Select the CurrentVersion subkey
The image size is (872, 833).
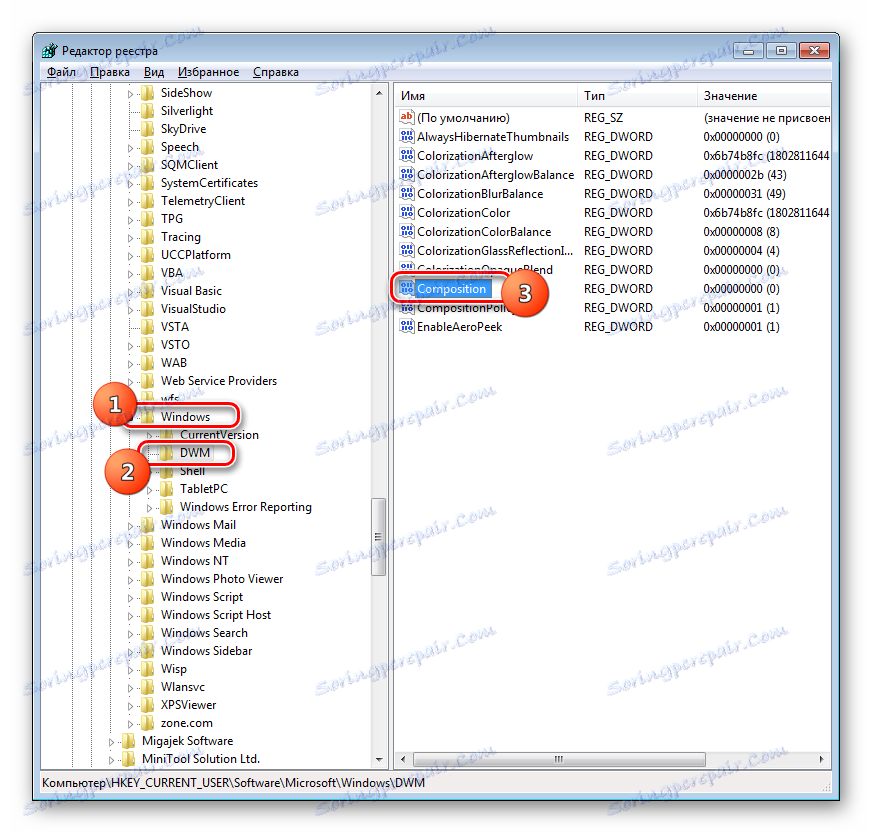click(219, 435)
